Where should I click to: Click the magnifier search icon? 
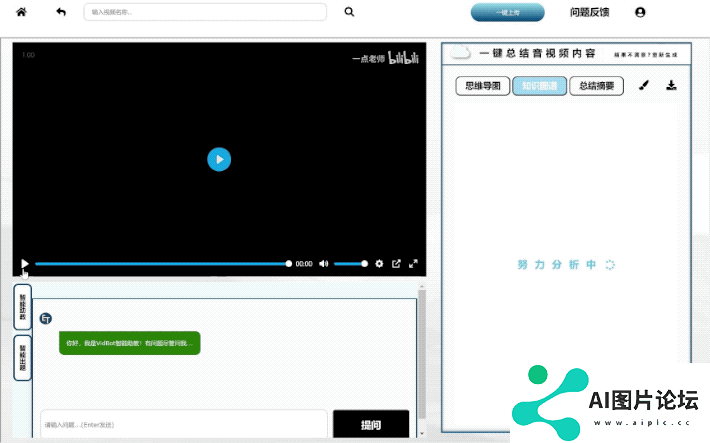[x=349, y=12]
